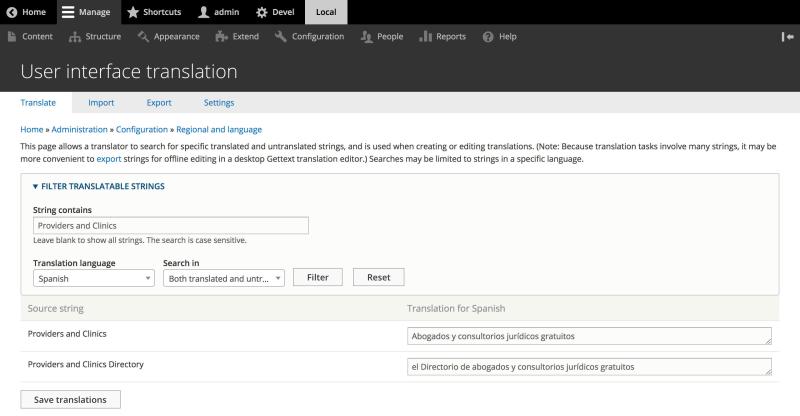Switch to the Translate tab
This screenshot has height=416, width=800.
tap(38, 103)
